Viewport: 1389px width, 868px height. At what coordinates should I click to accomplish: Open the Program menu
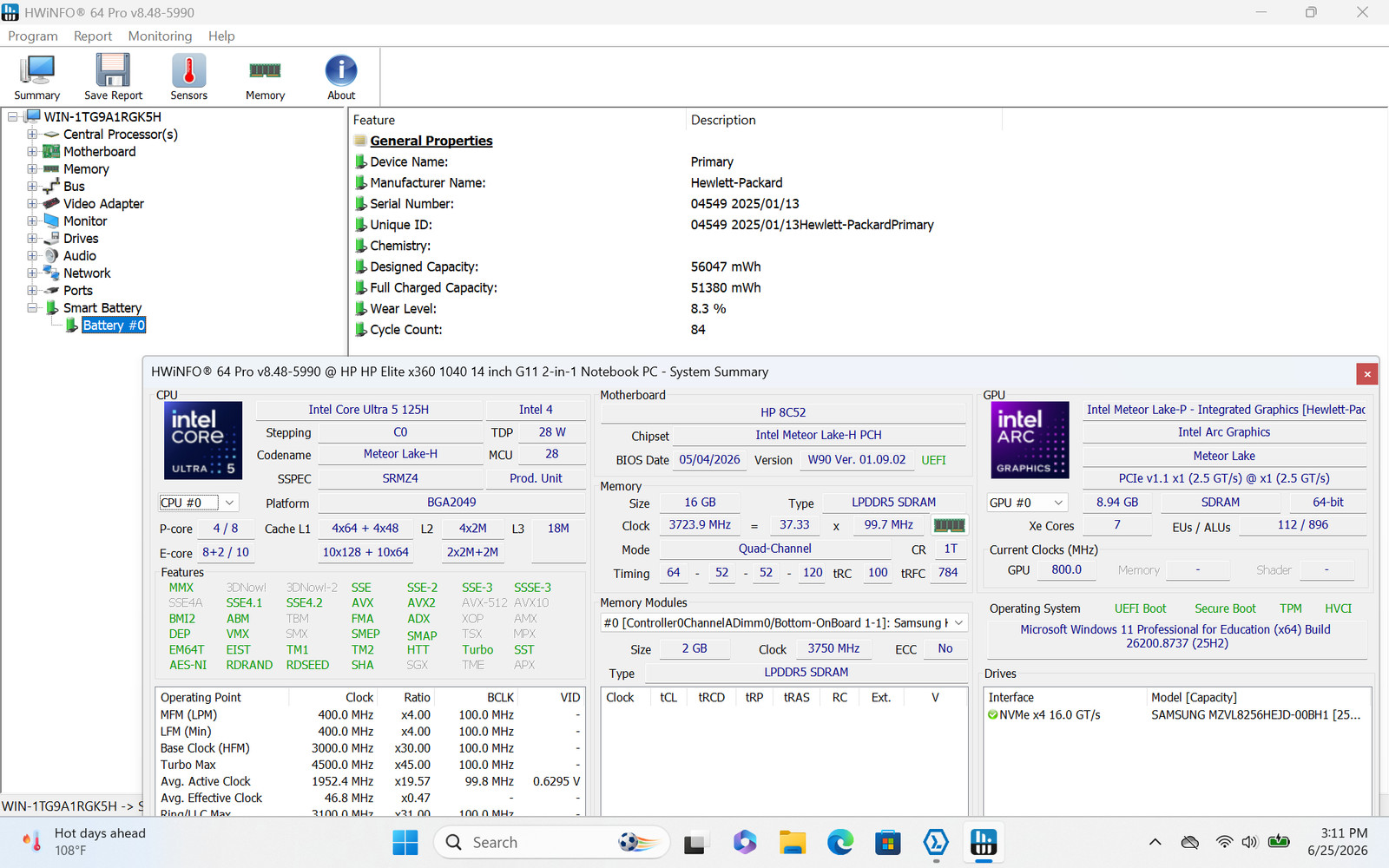pyautogui.click(x=33, y=36)
